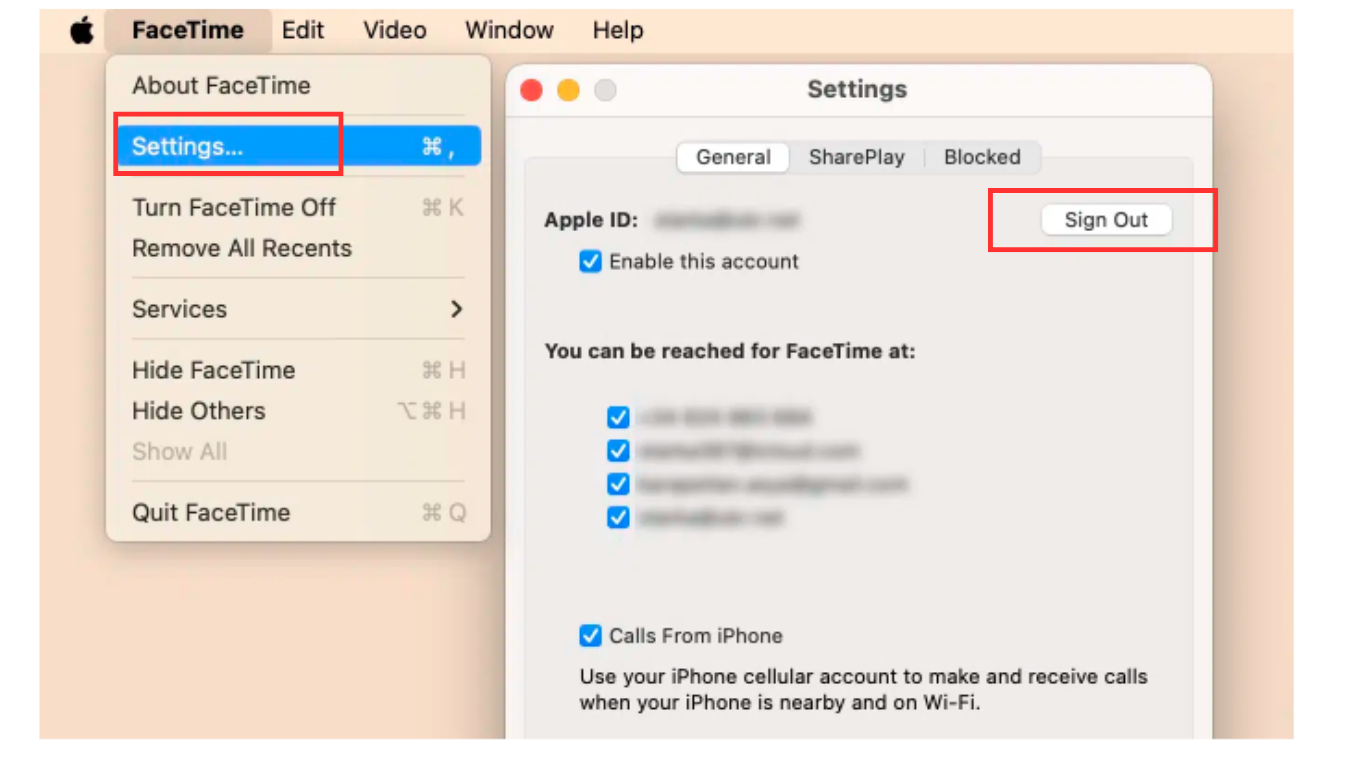The width and height of the screenshot is (1366, 768).
Task: Expand the Services submenu arrow
Action: click(457, 309)
